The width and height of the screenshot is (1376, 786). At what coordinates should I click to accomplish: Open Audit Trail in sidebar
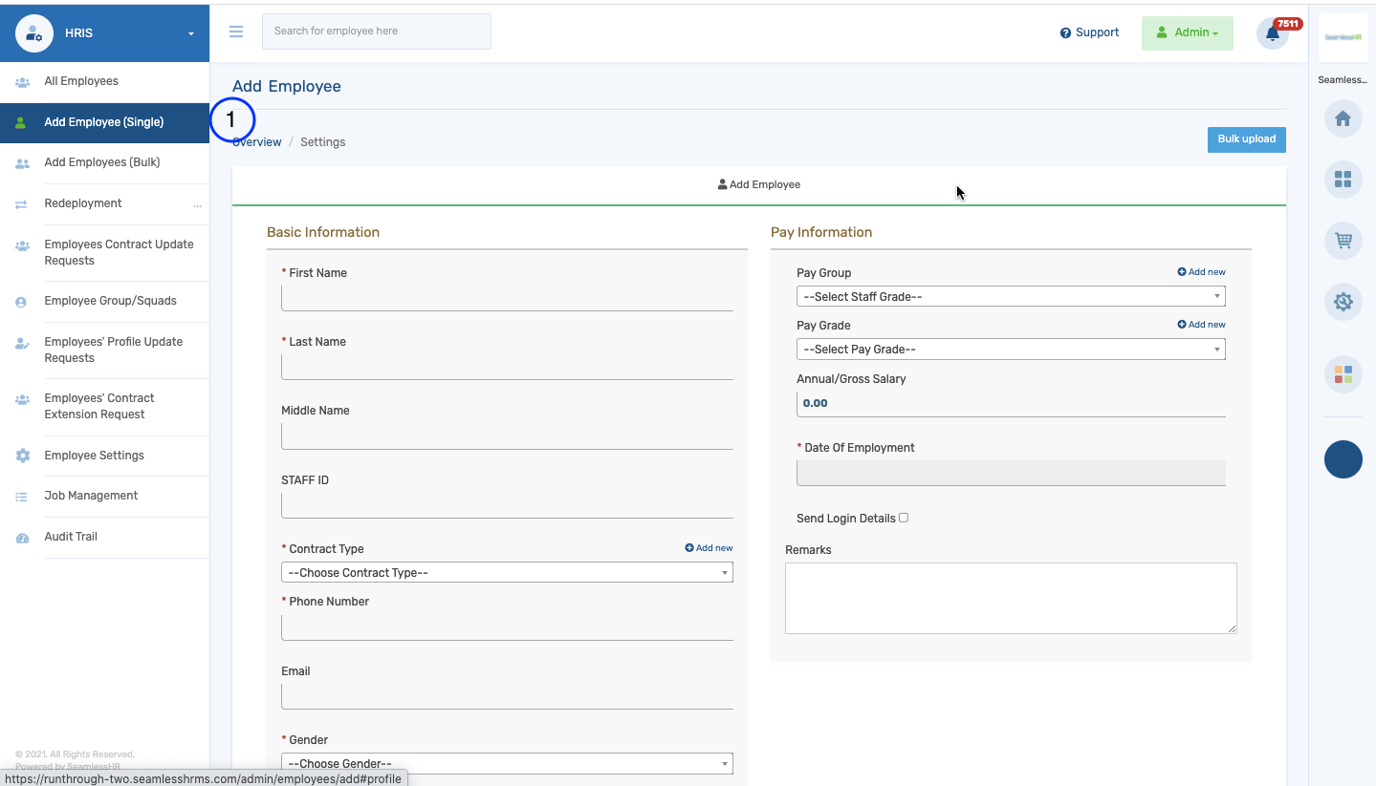(71, 537)
